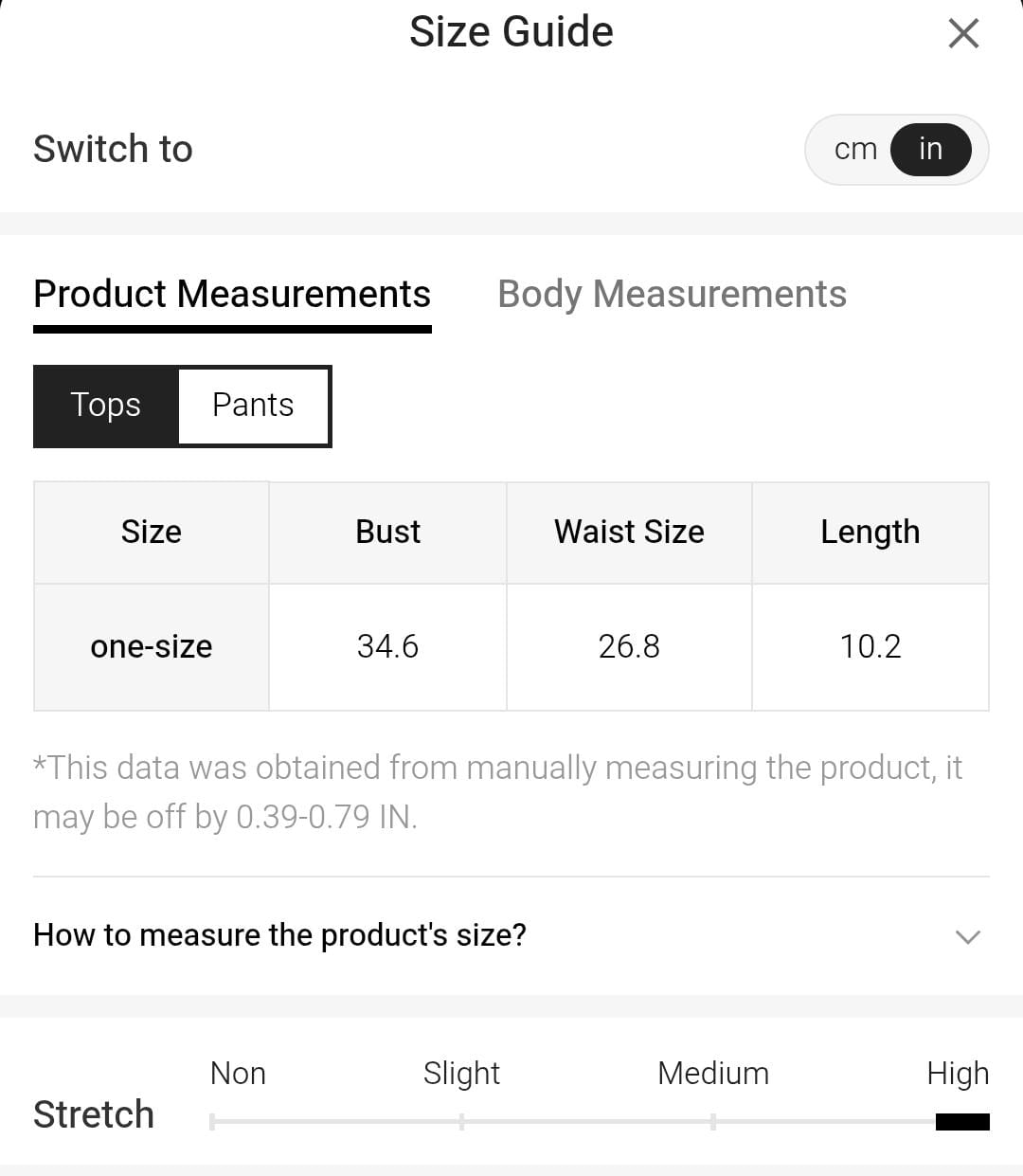Click the Non stretch label
This screenshot has height=1176, width=1023.
[238, 1074]
